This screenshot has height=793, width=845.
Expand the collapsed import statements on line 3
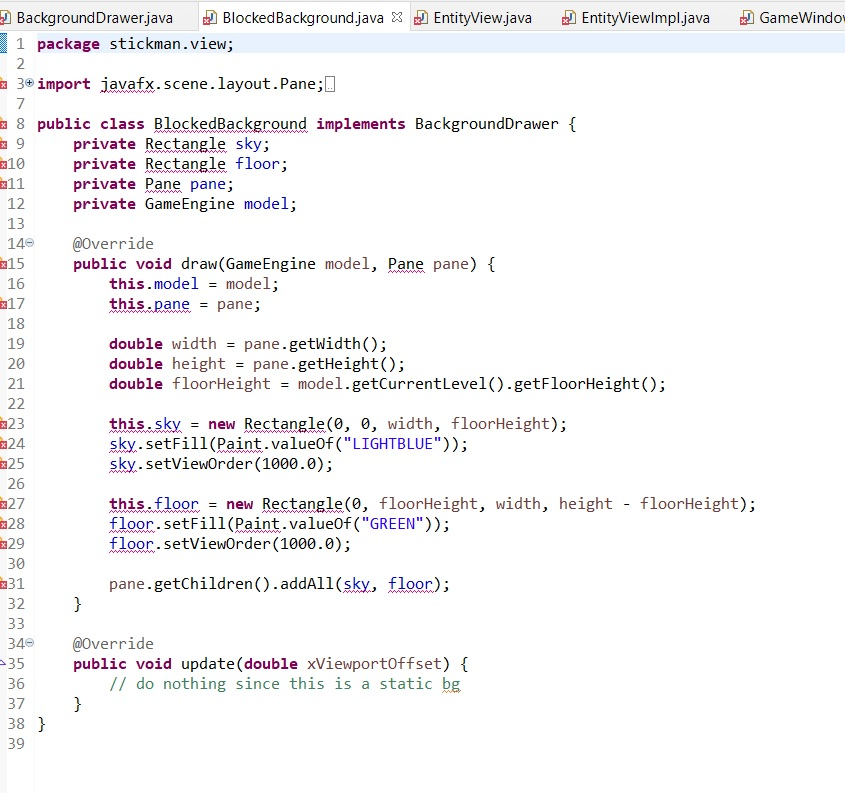tap(28, 84)
